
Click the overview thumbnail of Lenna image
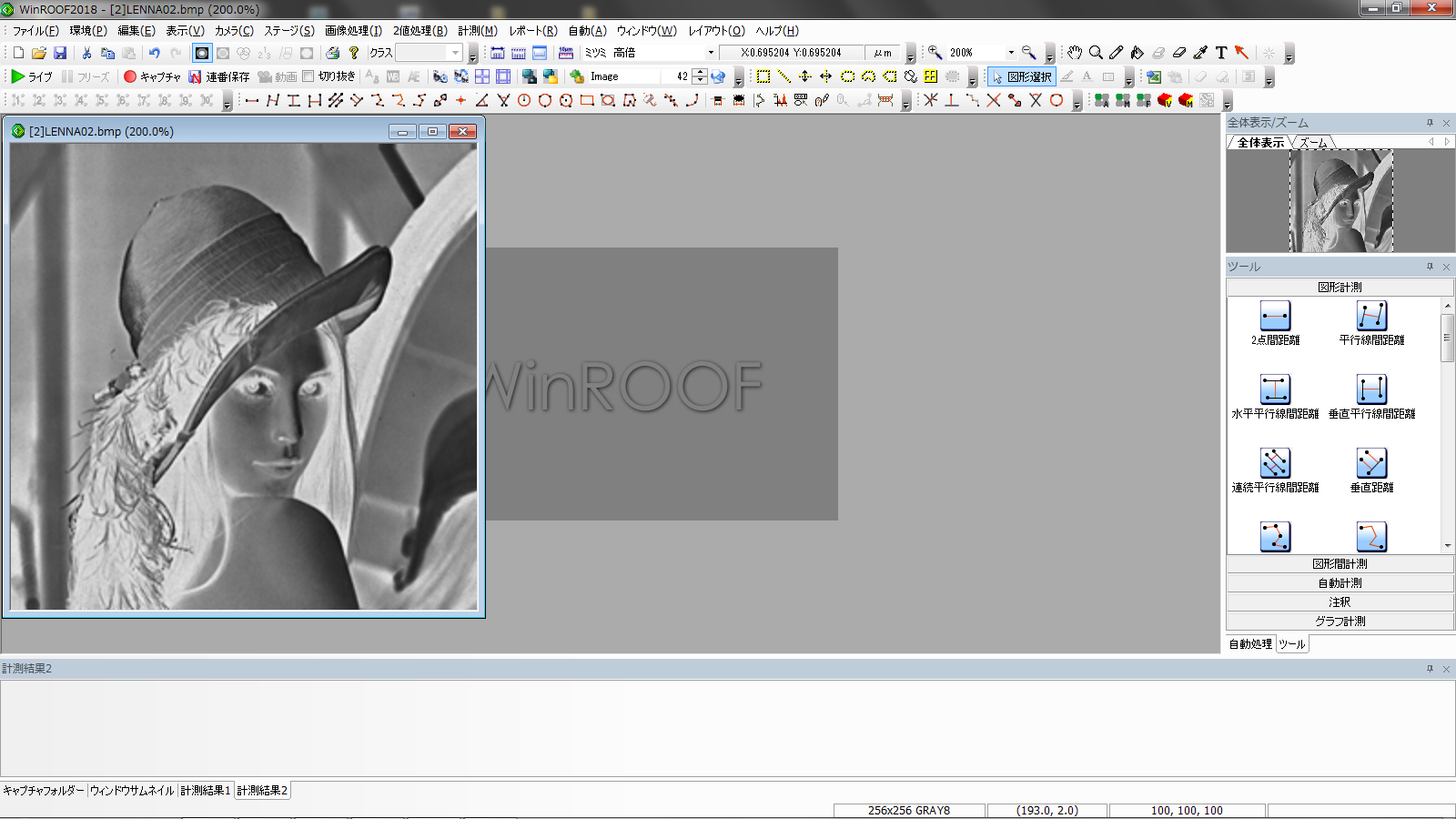click(1341, 201)
